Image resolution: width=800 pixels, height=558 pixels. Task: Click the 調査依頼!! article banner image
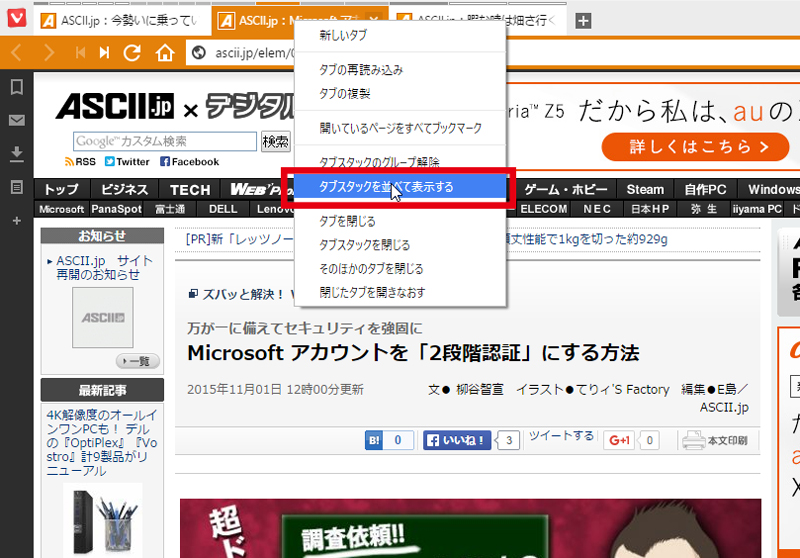(470, 528)
